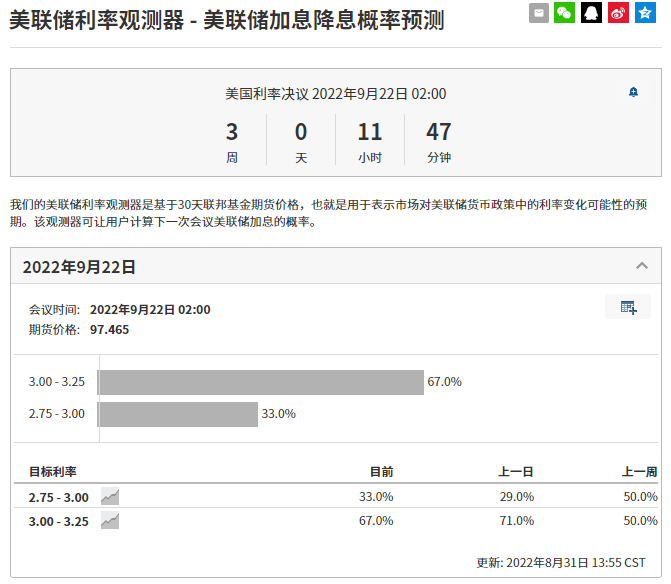This screenshot has width=671, height=584.
Task: Click the 71.0% previous-day value
Action: tap(517, 521)
